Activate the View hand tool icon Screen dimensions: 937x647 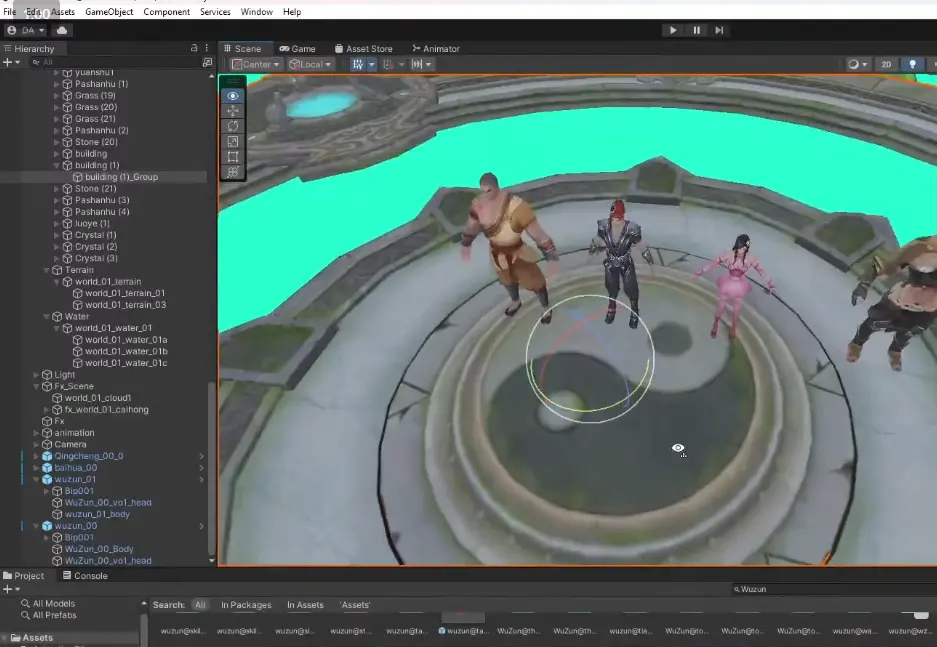(232, 96)
